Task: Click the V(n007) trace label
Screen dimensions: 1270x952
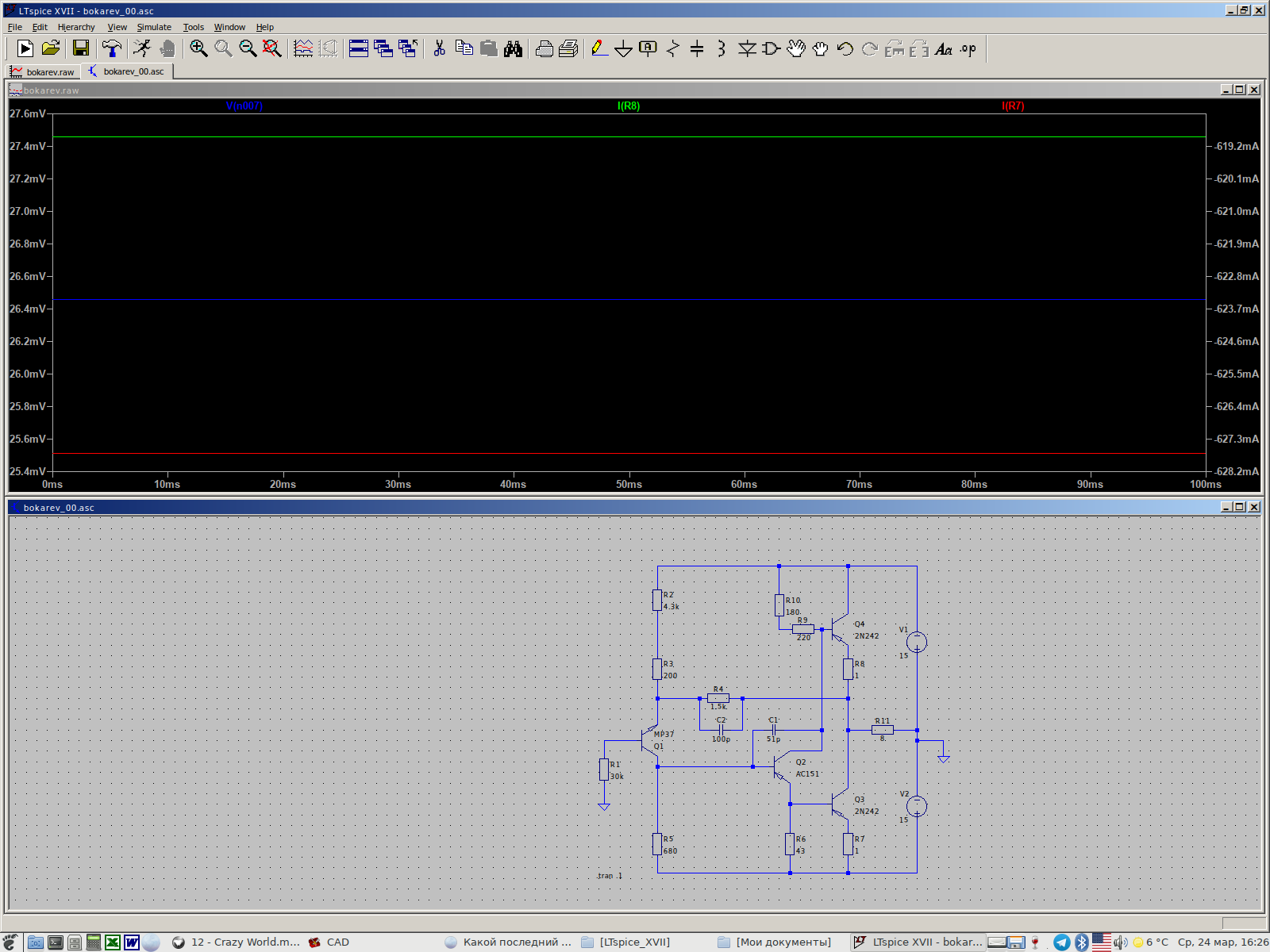Action: pos(244,106)
